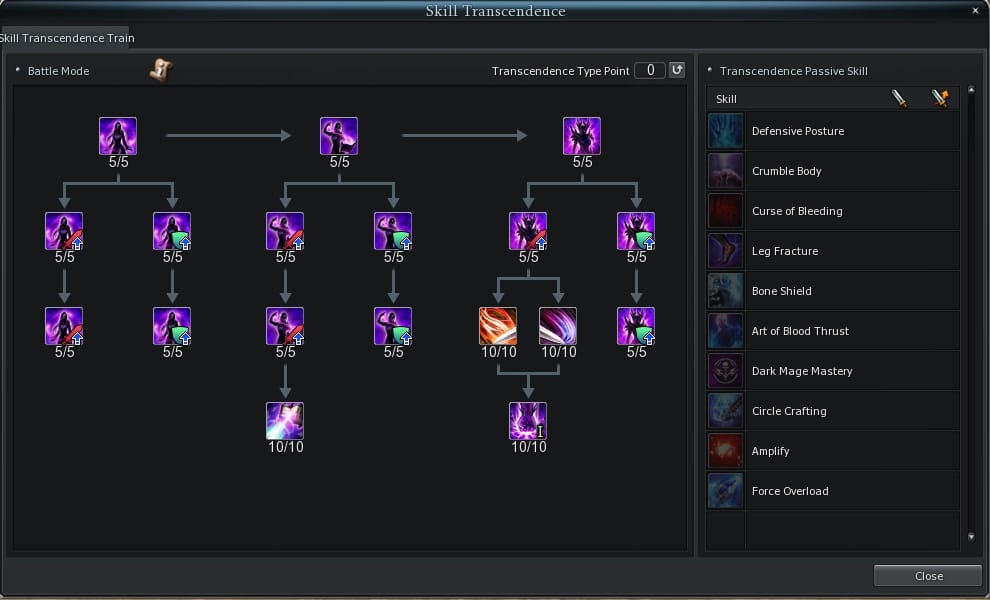Click the orange slash skill icon at 10/10
Image resolution: width=990 pixels, height=600 pixels.
498,326
